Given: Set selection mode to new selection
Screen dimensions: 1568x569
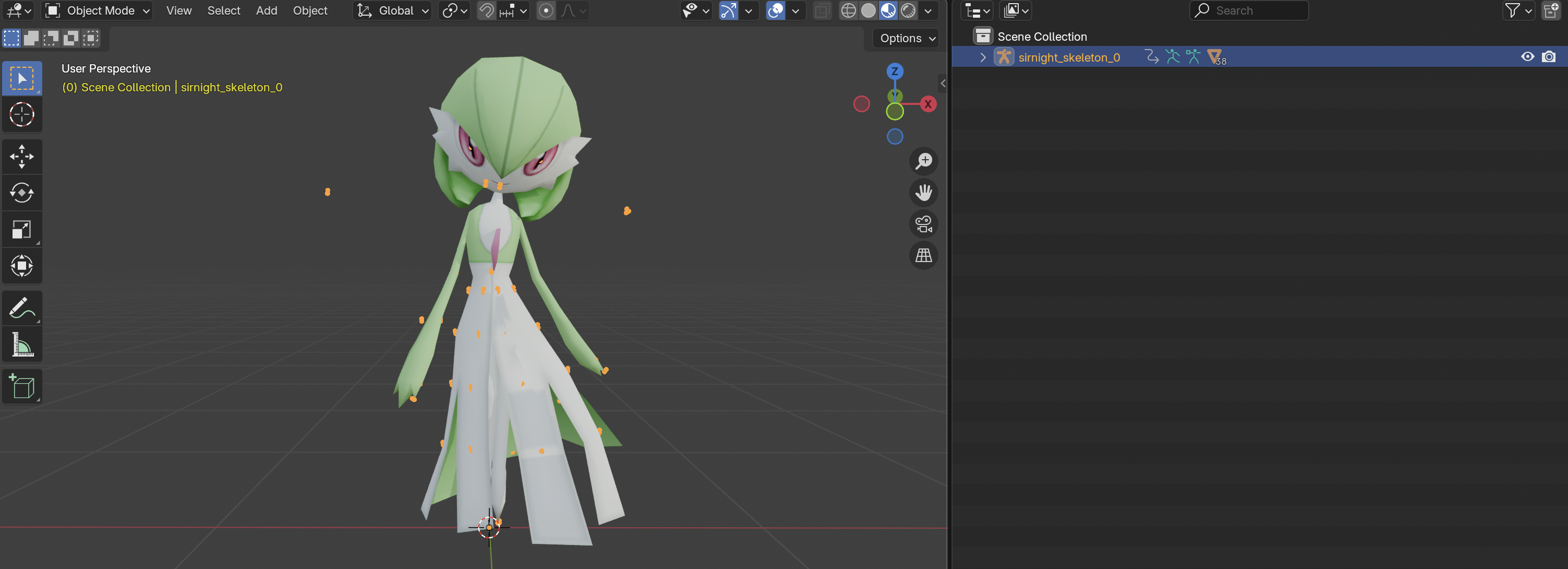Looking at the screenshot, I should pos(11,39).
